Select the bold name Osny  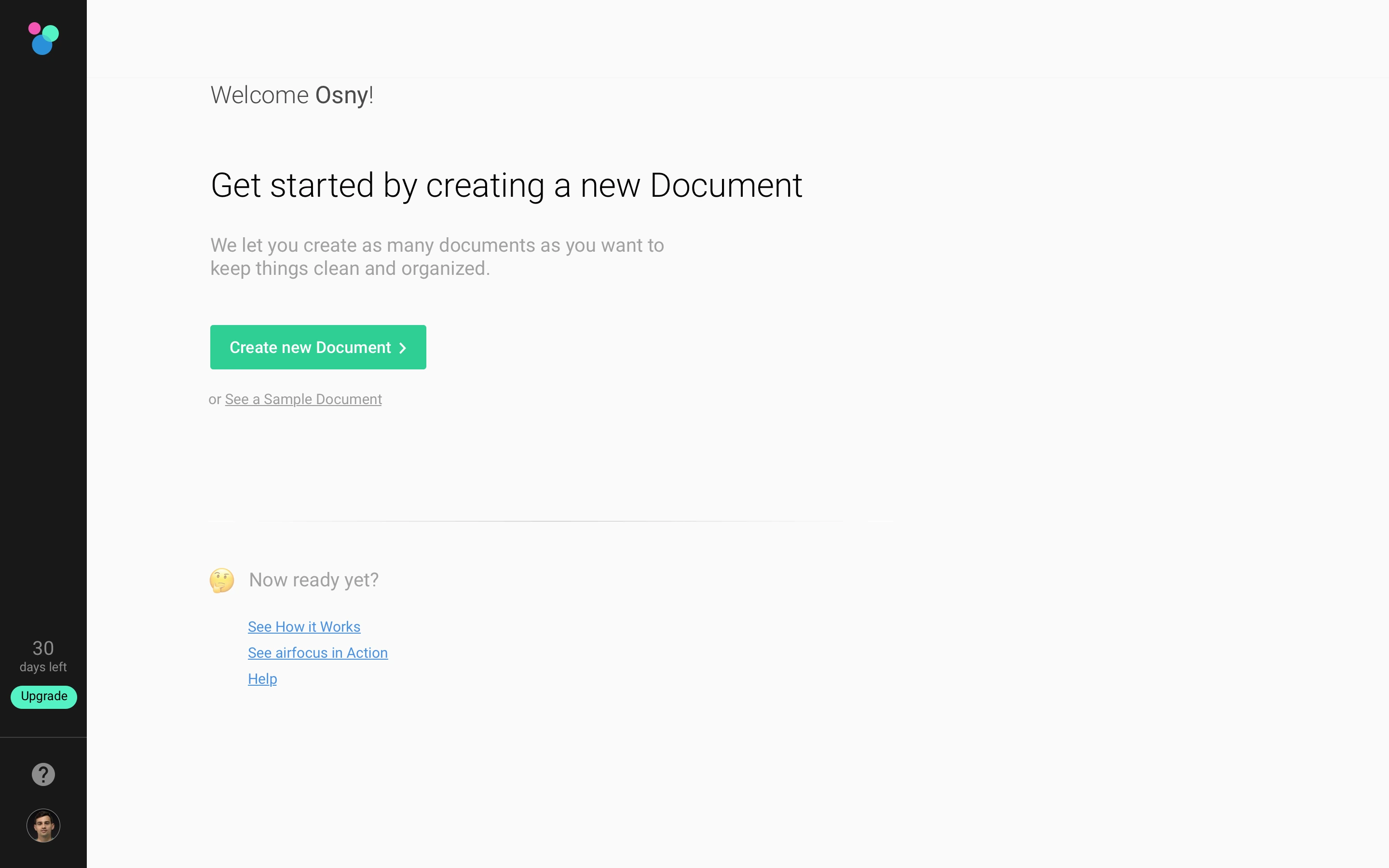click(341, 95)
